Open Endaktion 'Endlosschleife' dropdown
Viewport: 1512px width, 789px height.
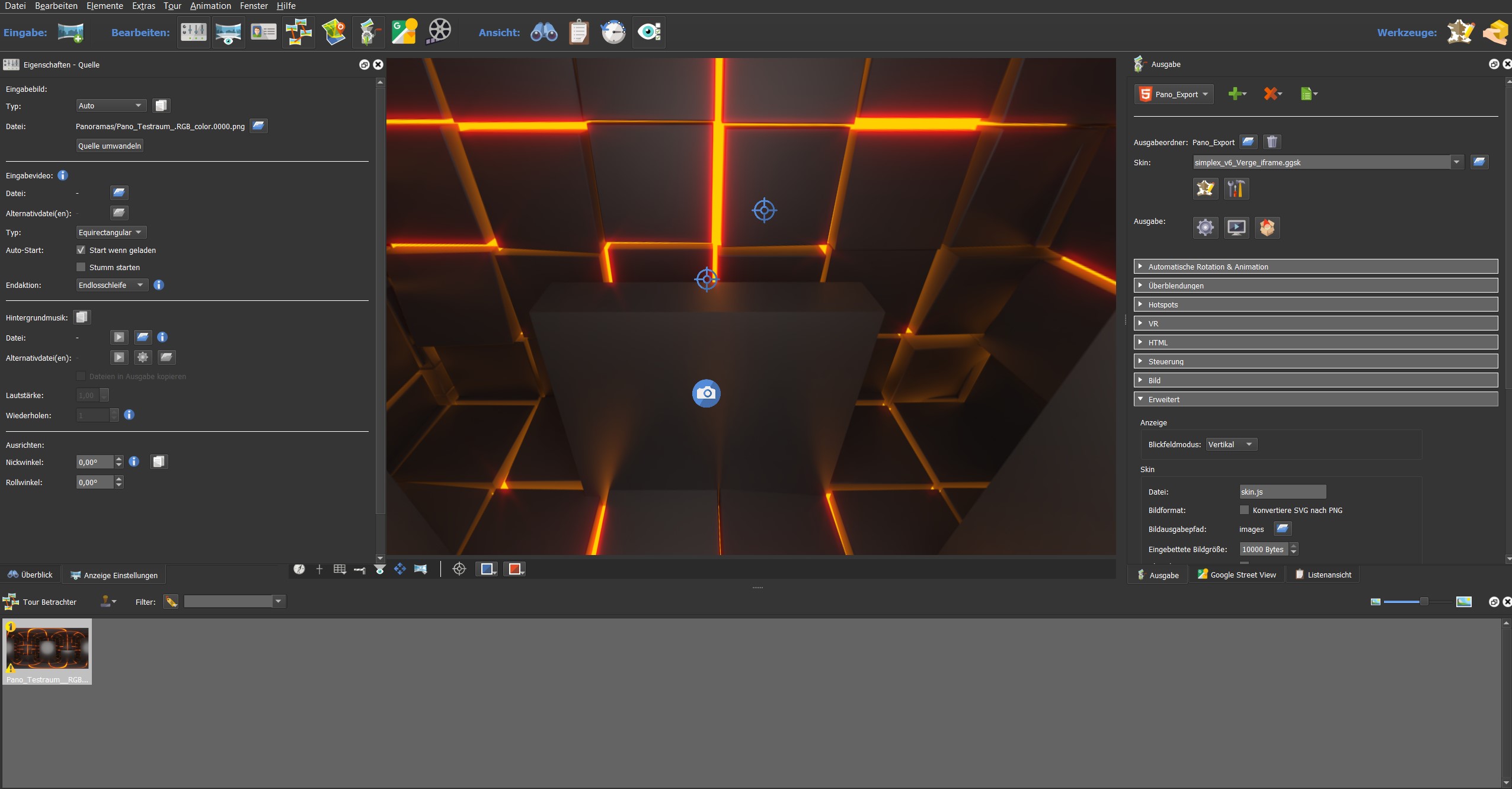pos(112,285)
